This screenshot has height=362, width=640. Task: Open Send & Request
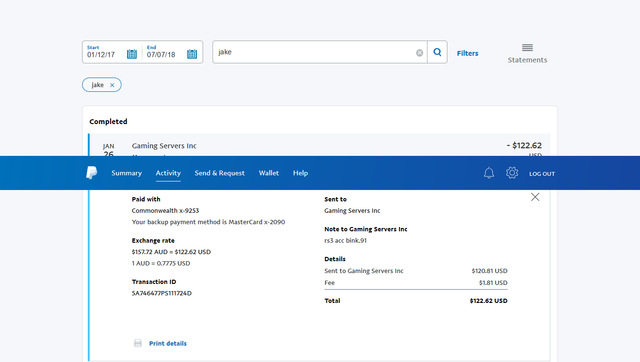coord(220,173)
